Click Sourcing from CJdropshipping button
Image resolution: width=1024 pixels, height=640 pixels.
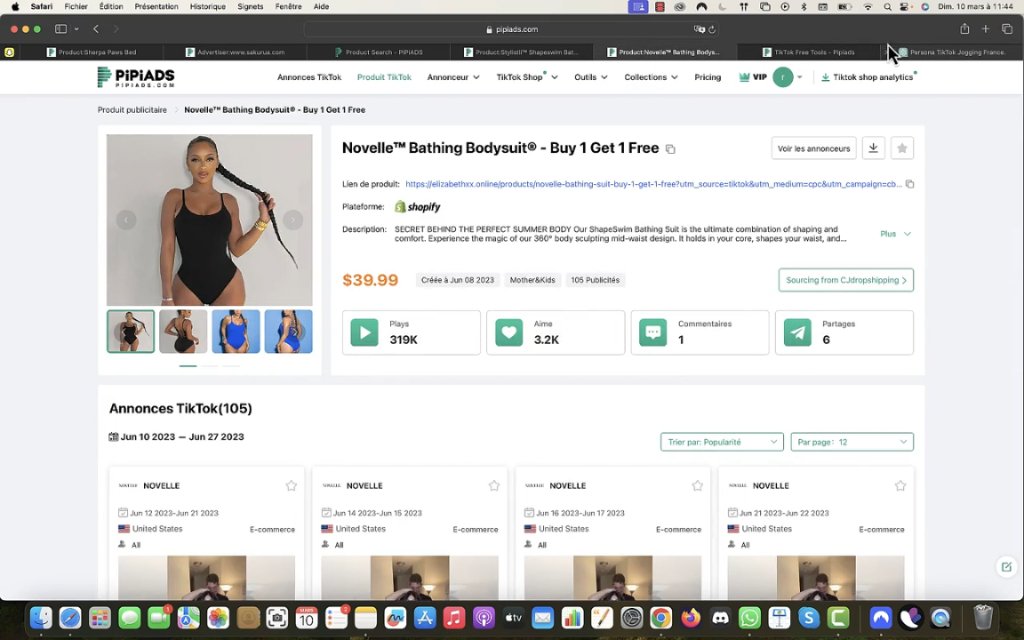click(x=846, y=280)
